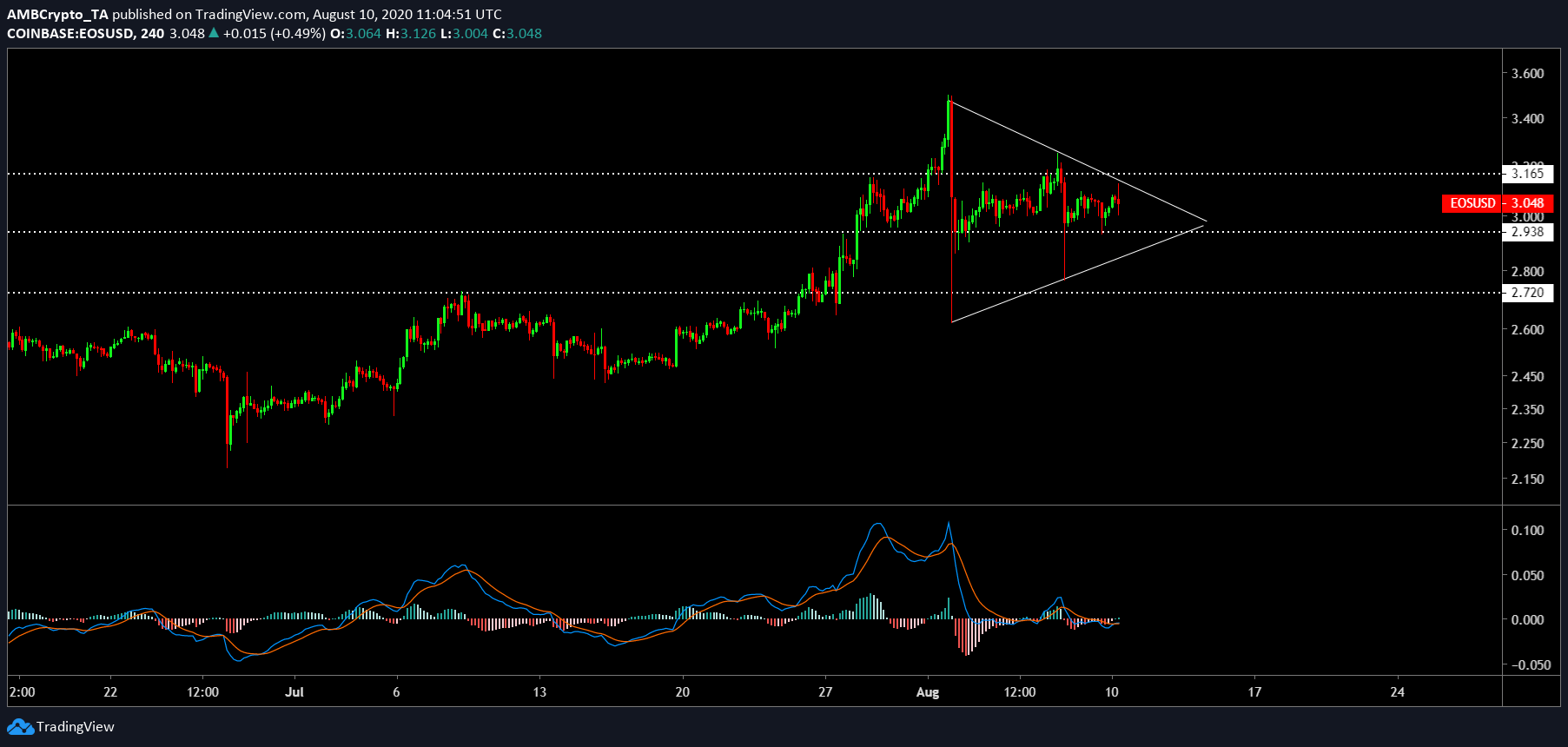Select the 3.165 horizontal line price label
Viewport: 1568px width, 747px height.
click(x=1527, y=174)
